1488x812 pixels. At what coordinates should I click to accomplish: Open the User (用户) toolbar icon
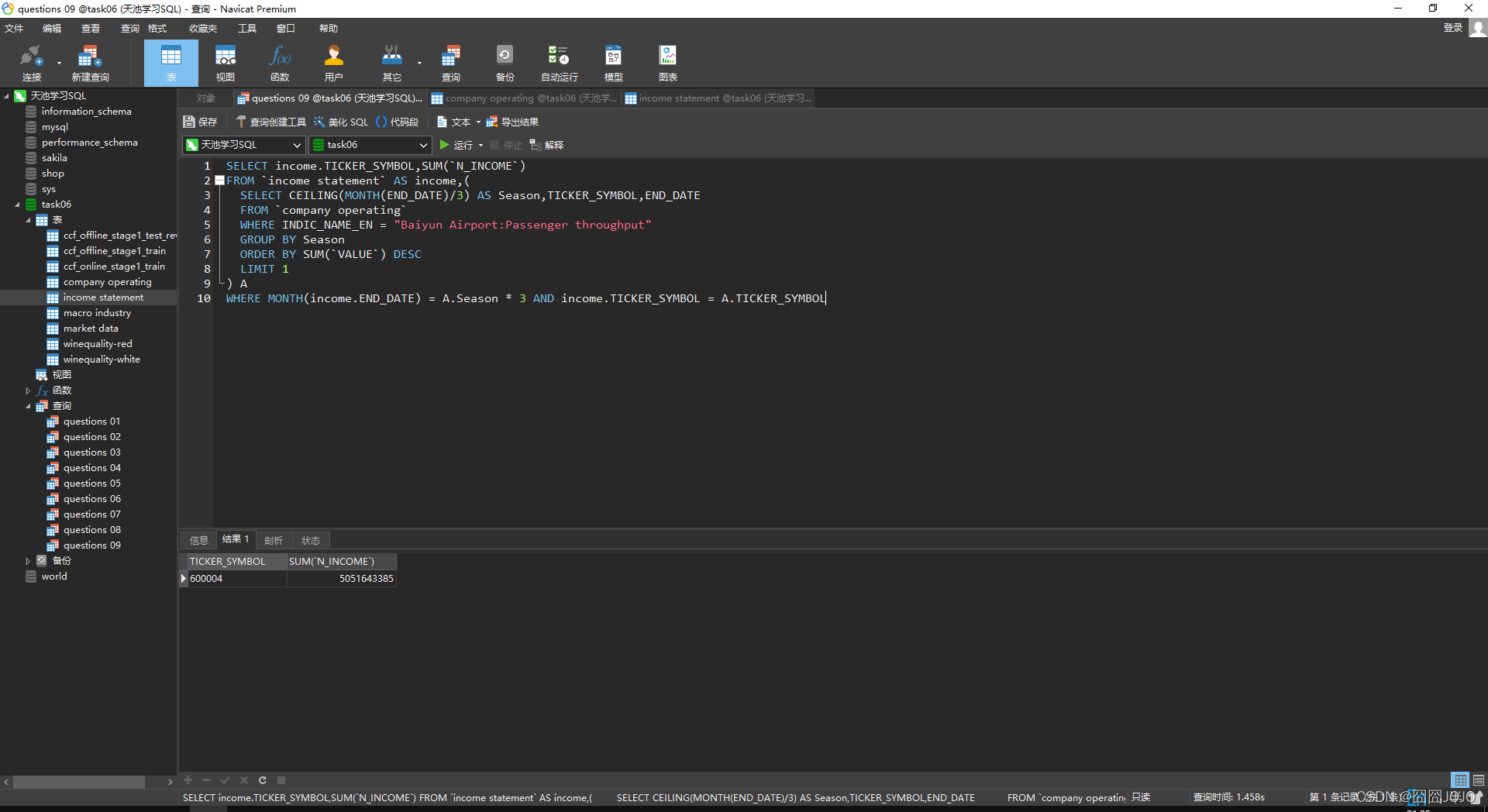tap(334, 62)
